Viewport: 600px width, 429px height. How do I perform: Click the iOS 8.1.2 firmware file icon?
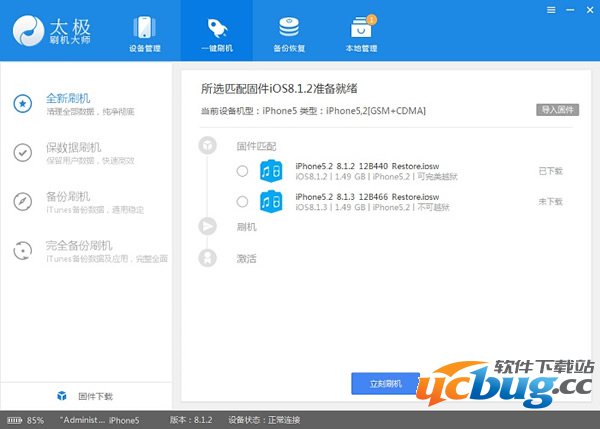(x=271, y=171)
